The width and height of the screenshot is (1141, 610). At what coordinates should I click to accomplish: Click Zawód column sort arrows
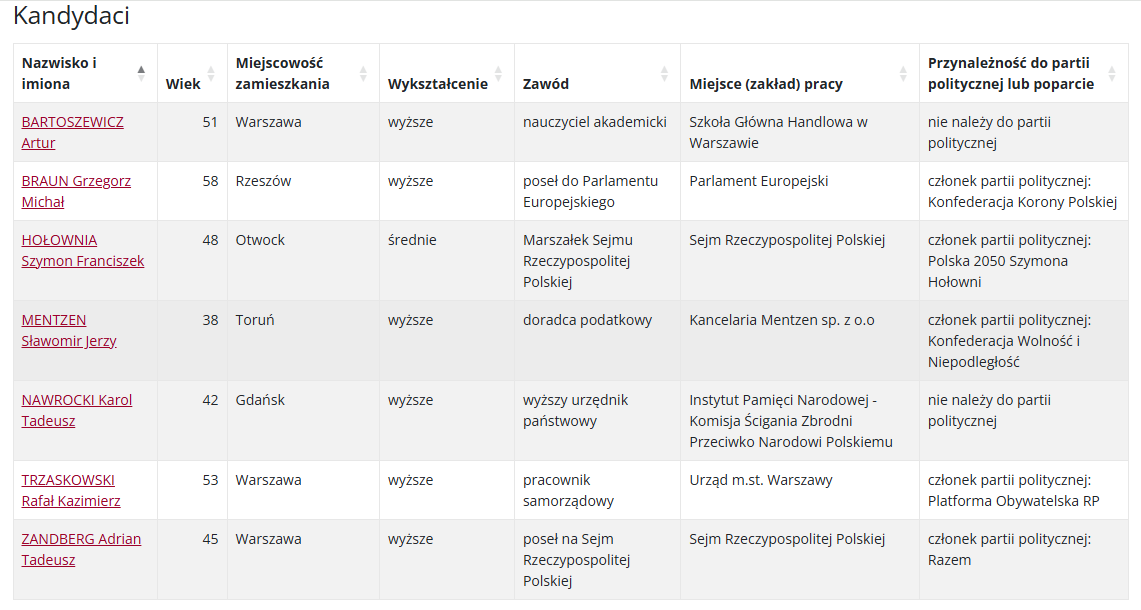click(664, 73)
